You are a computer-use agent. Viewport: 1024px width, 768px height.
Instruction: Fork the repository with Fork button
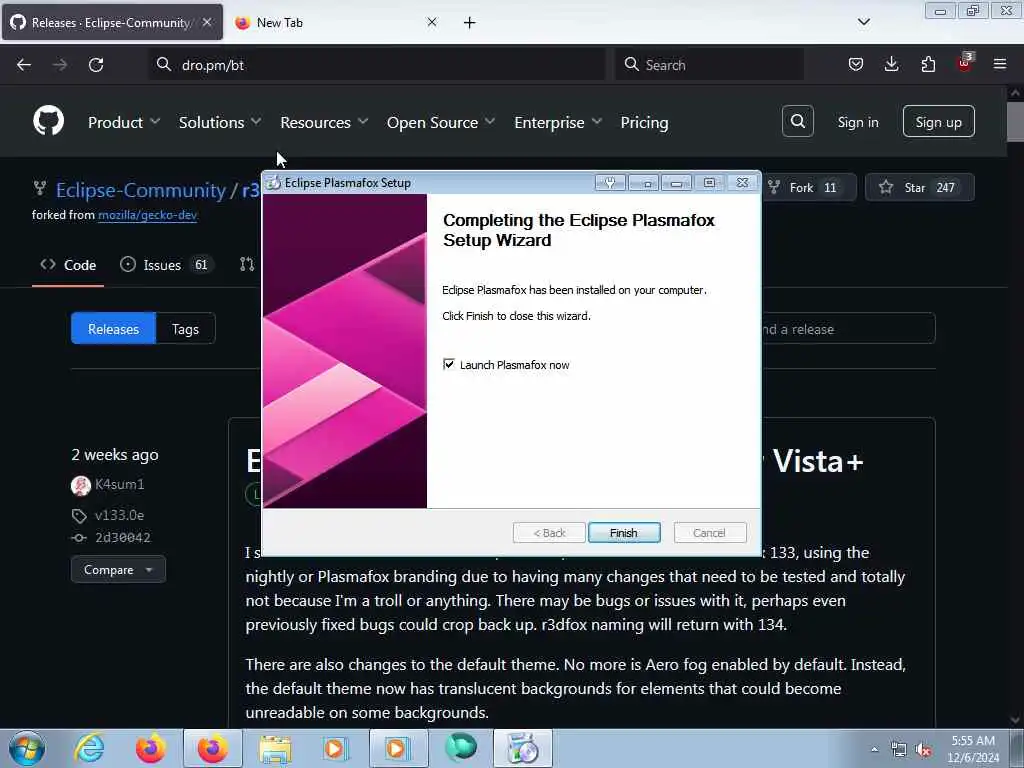click(x=810, y=187)
